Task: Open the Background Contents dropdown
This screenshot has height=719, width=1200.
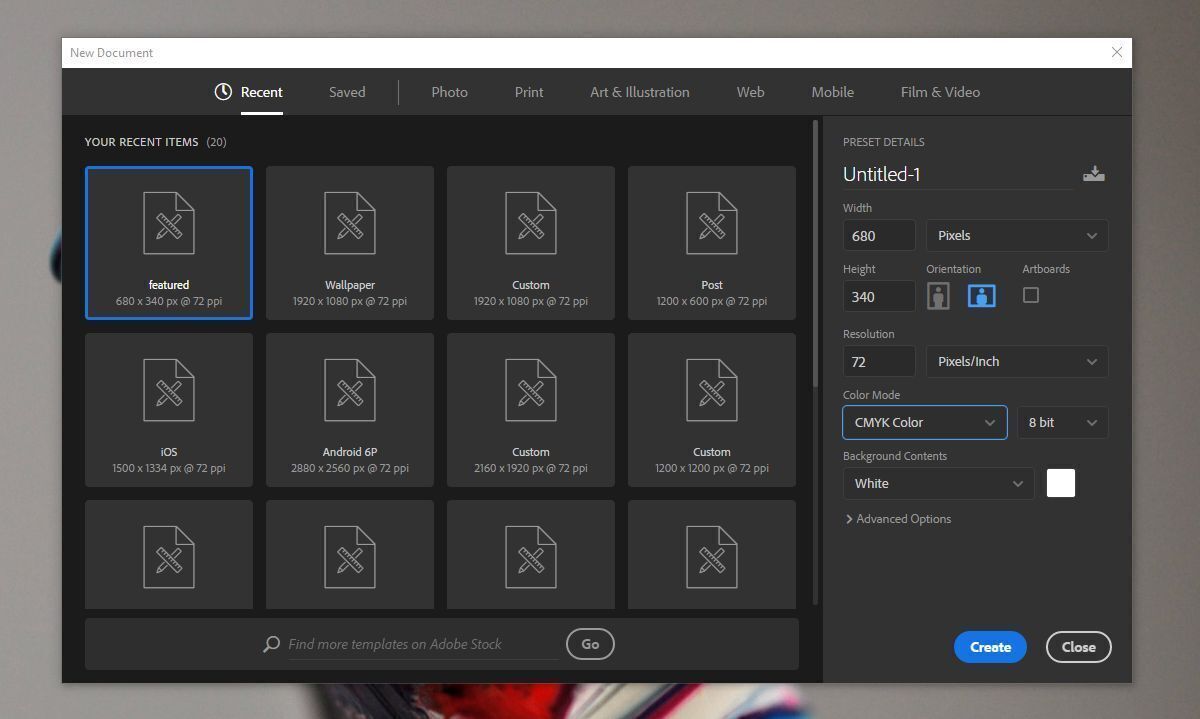Action: click(937, 483)
